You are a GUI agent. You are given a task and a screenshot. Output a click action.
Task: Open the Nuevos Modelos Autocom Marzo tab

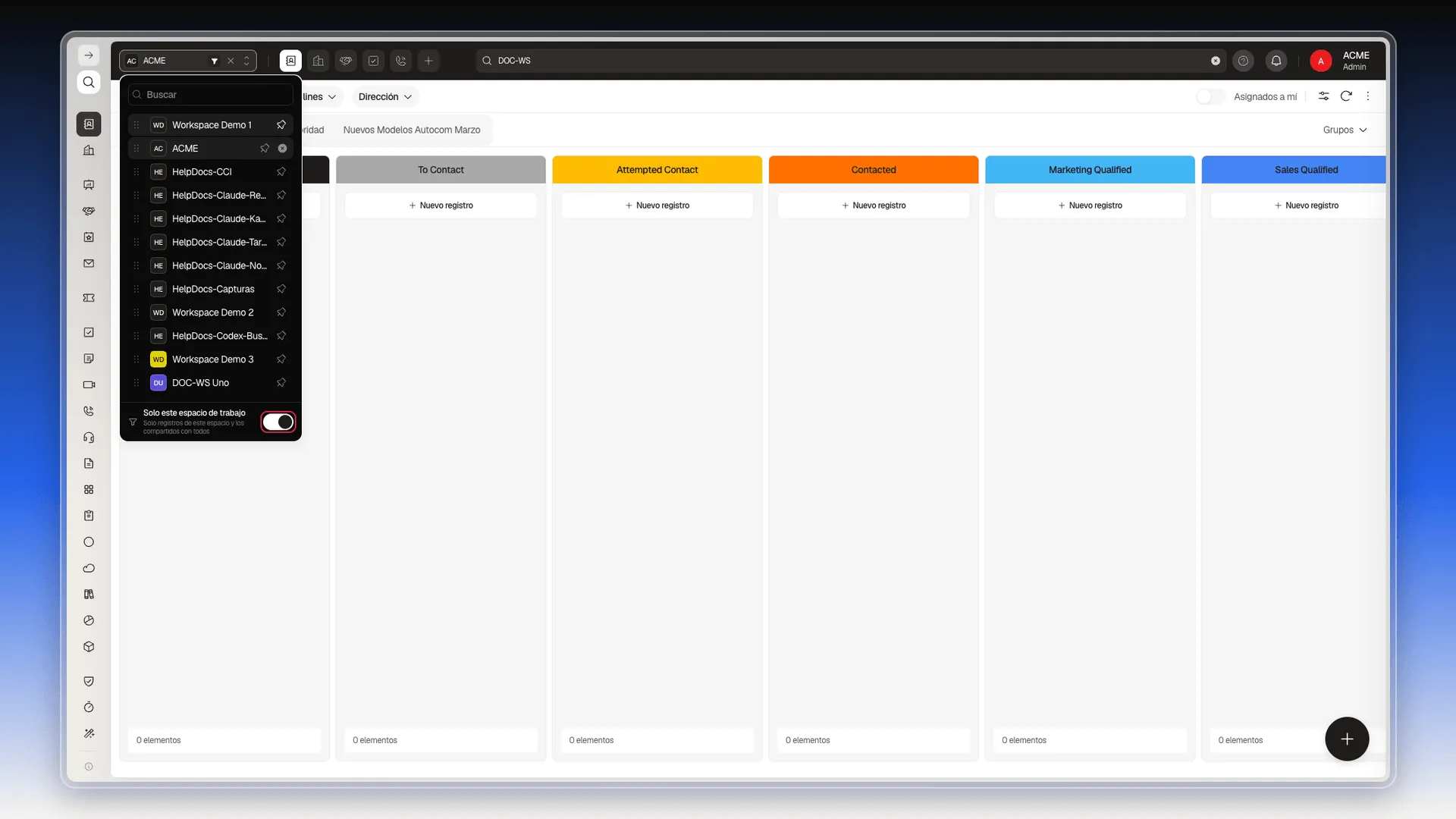[x=412, y=130]
